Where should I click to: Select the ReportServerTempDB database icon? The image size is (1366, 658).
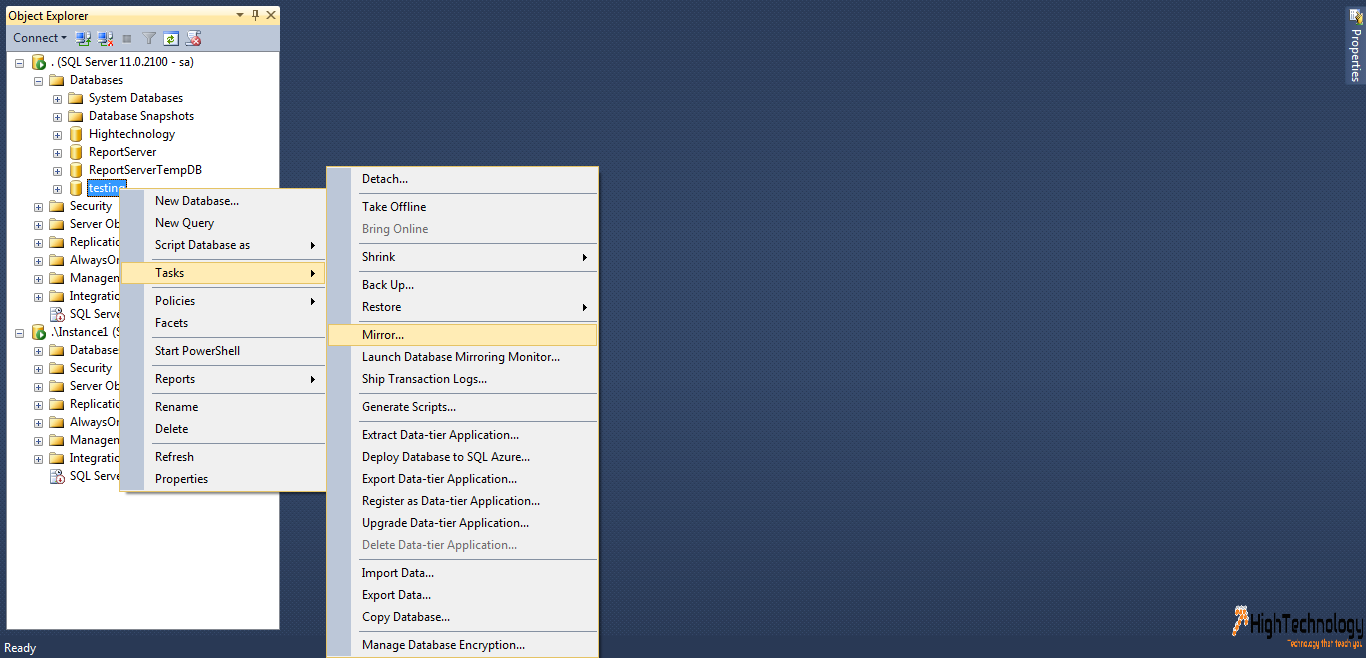[76, 170]
